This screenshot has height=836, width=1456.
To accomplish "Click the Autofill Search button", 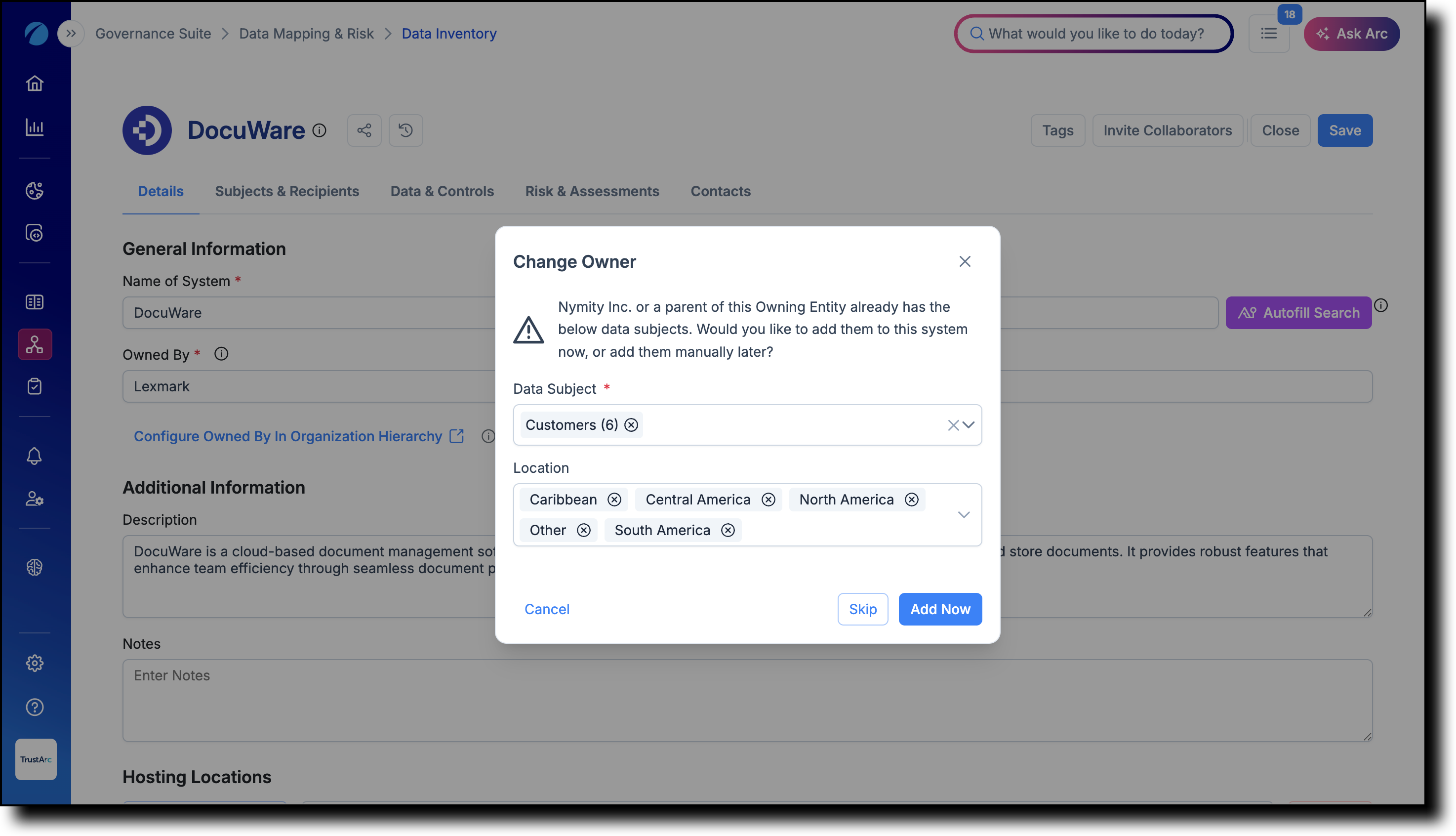I will [1299, 313].
